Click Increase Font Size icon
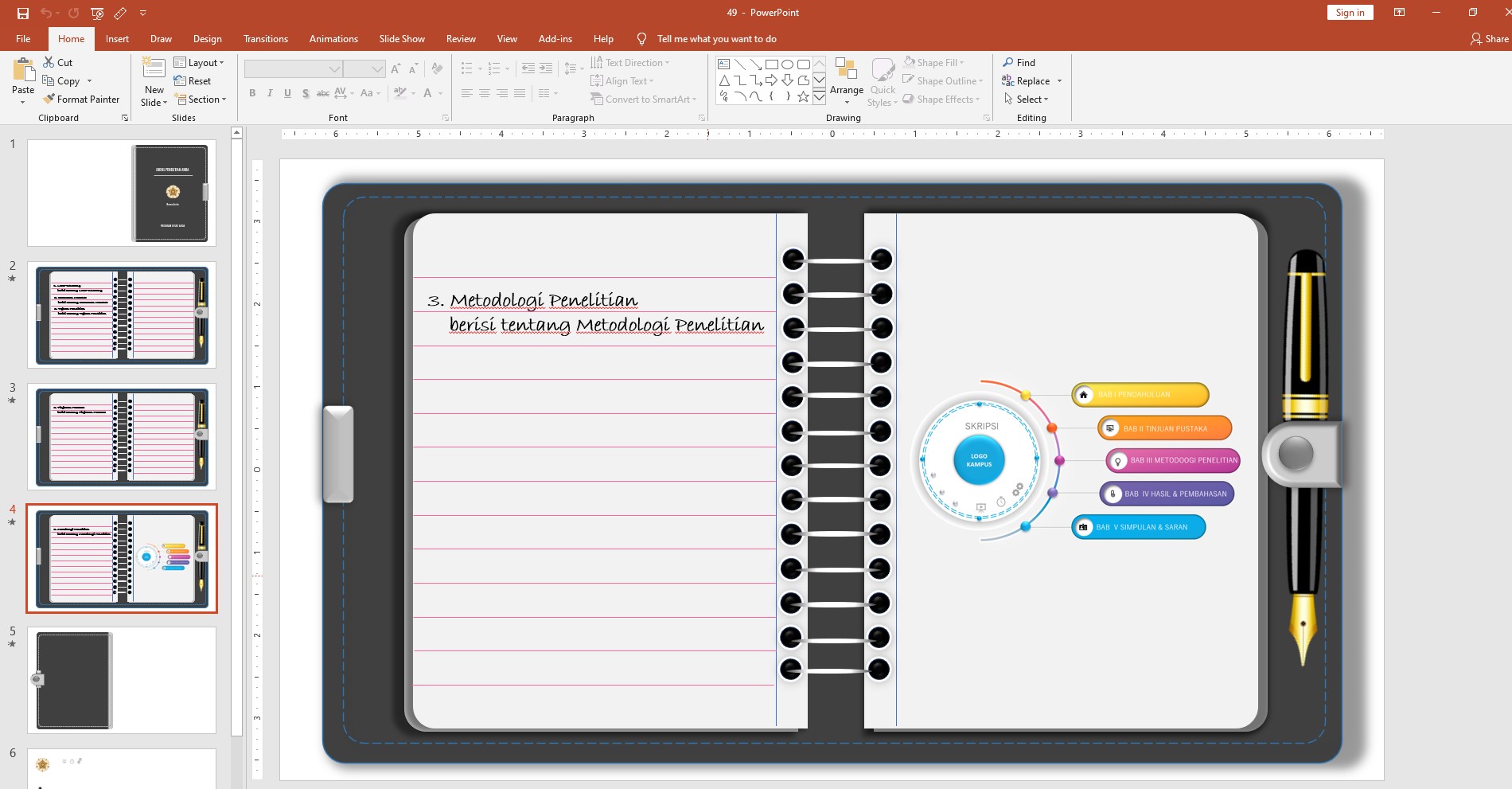1512x789 pixels. click(396, 69)
